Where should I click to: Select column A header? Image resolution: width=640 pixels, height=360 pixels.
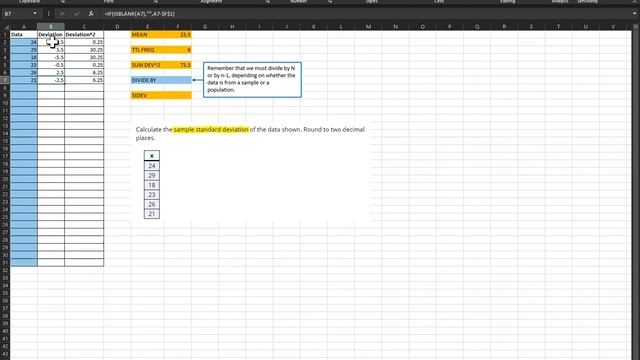(x=24, y=27)
